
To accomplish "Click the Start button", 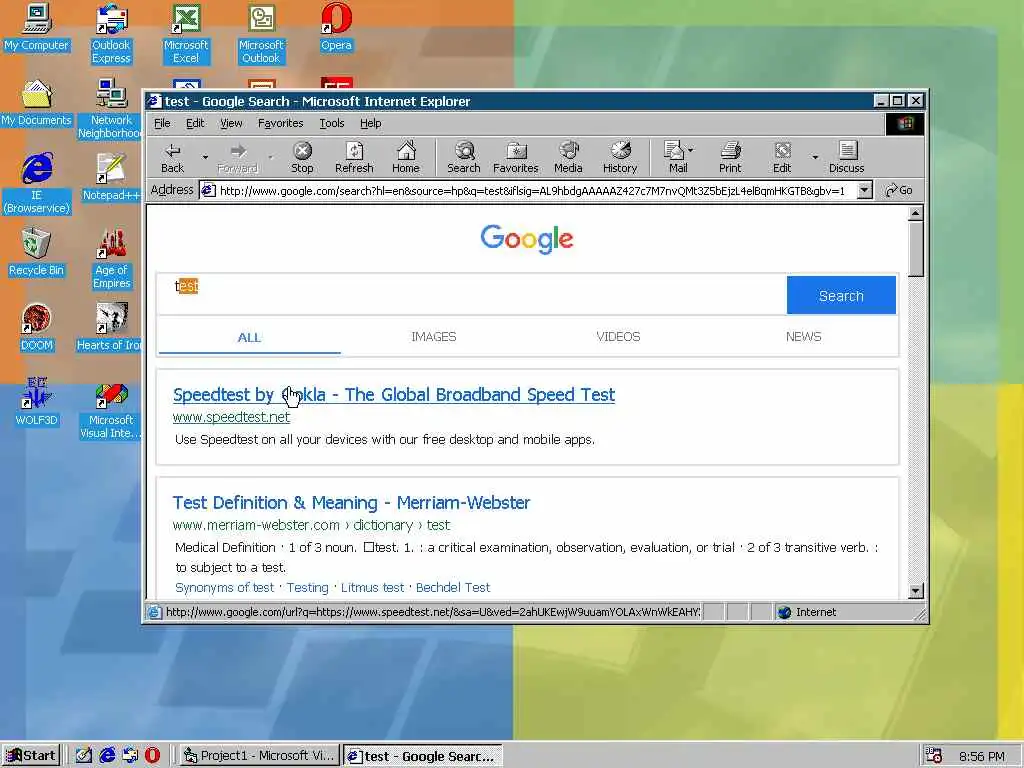I will [31, 756].
